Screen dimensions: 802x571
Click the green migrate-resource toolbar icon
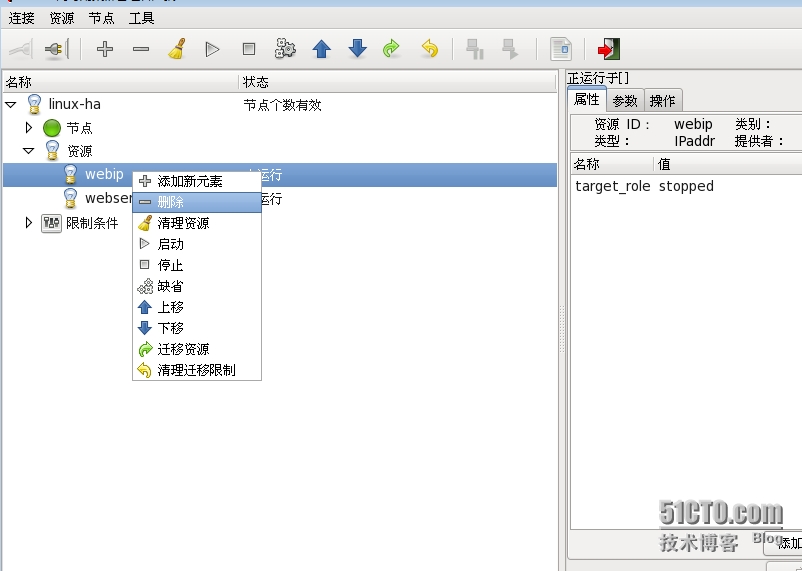(x=391, y=49)
